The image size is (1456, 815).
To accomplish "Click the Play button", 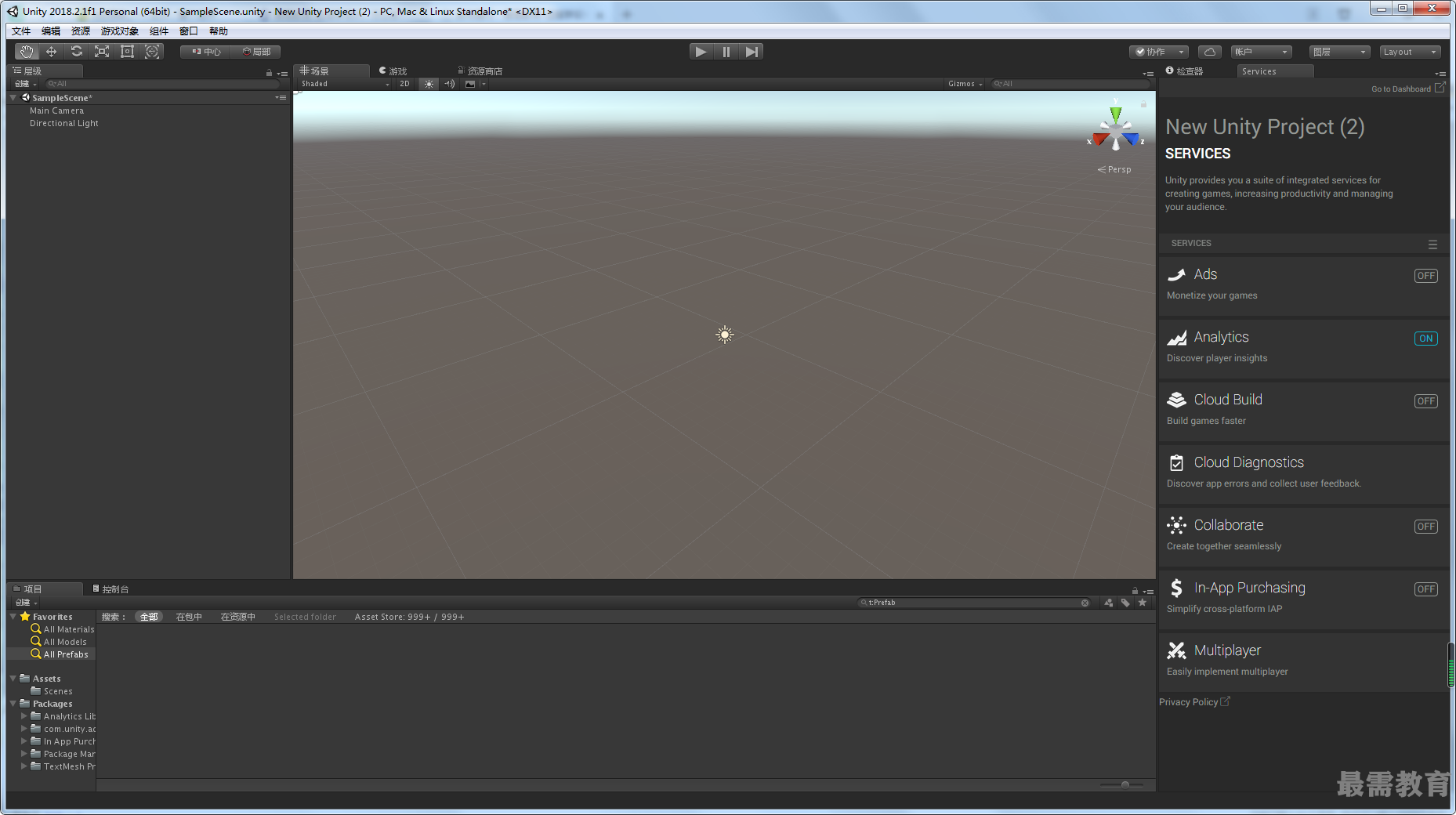I will point(701,52).
